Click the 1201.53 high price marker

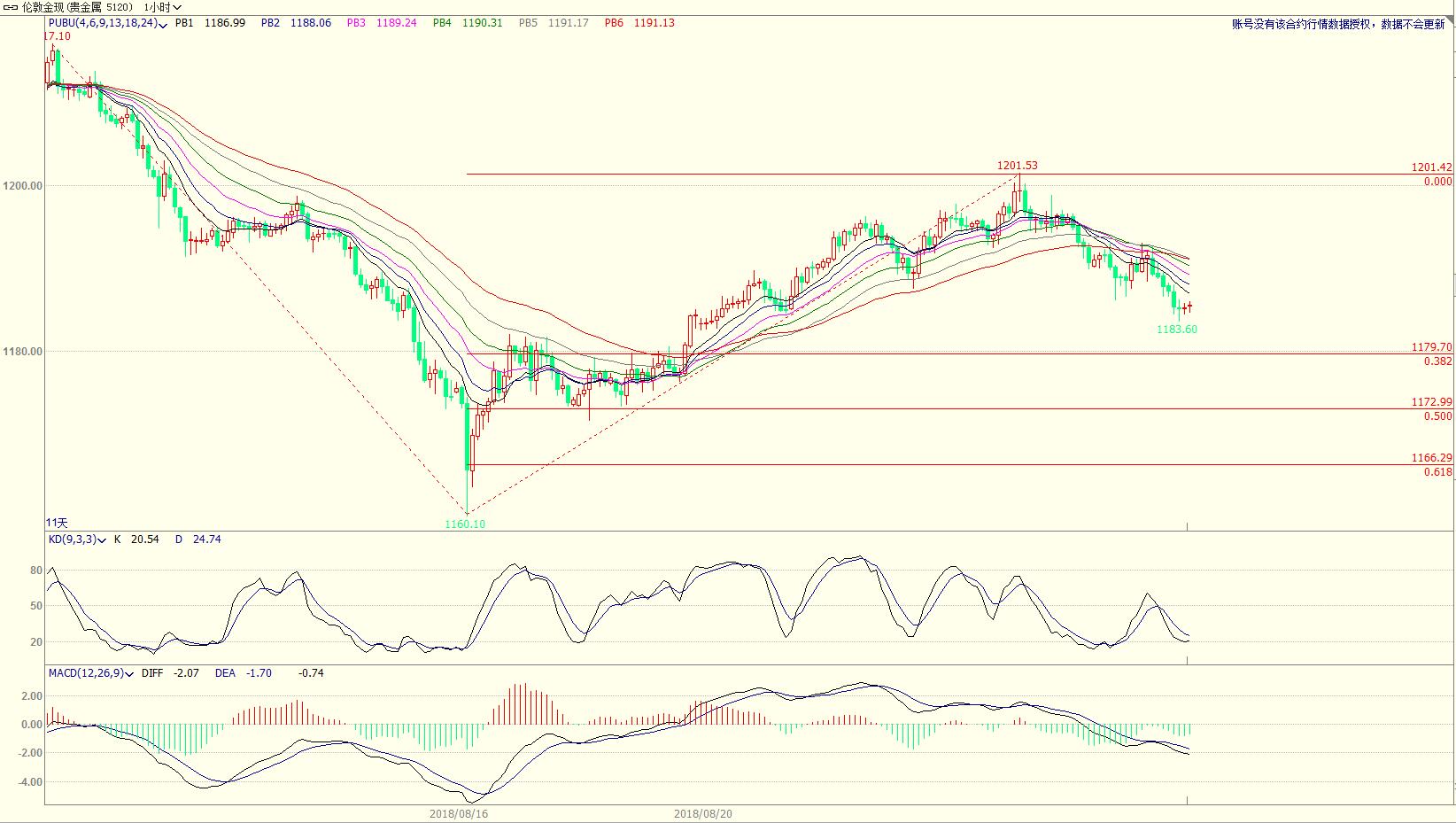pyautogui.click(x=1018, y=166)
